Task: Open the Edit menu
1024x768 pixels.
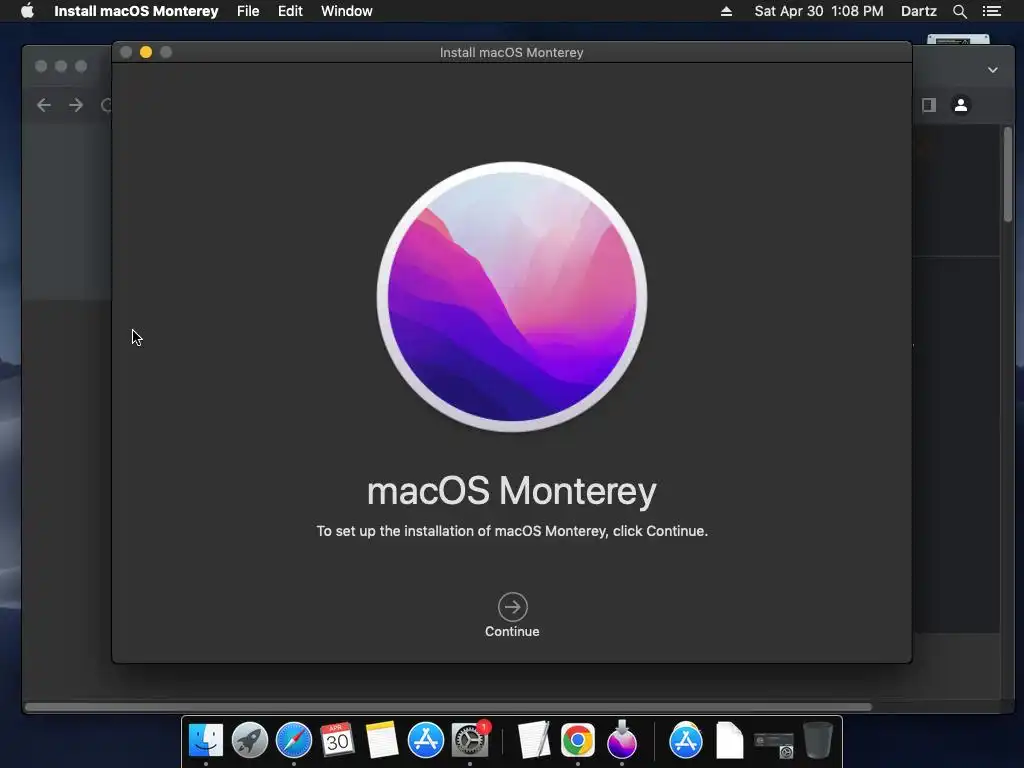Action: [290, 11]
